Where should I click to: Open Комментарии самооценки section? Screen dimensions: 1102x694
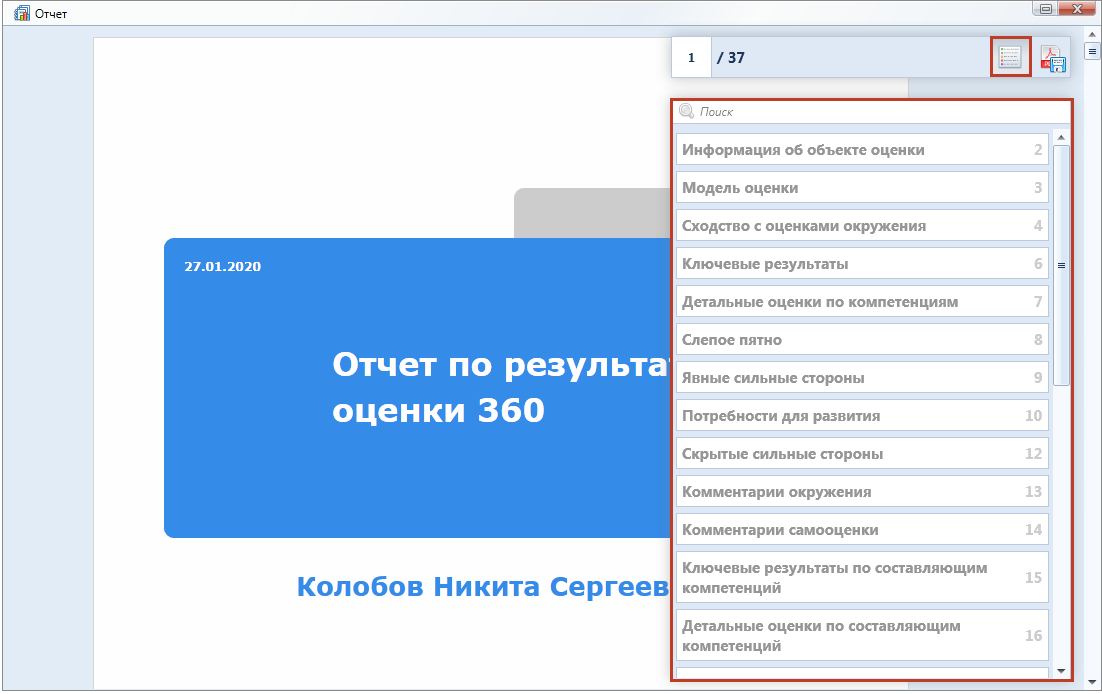pos(862,529)
